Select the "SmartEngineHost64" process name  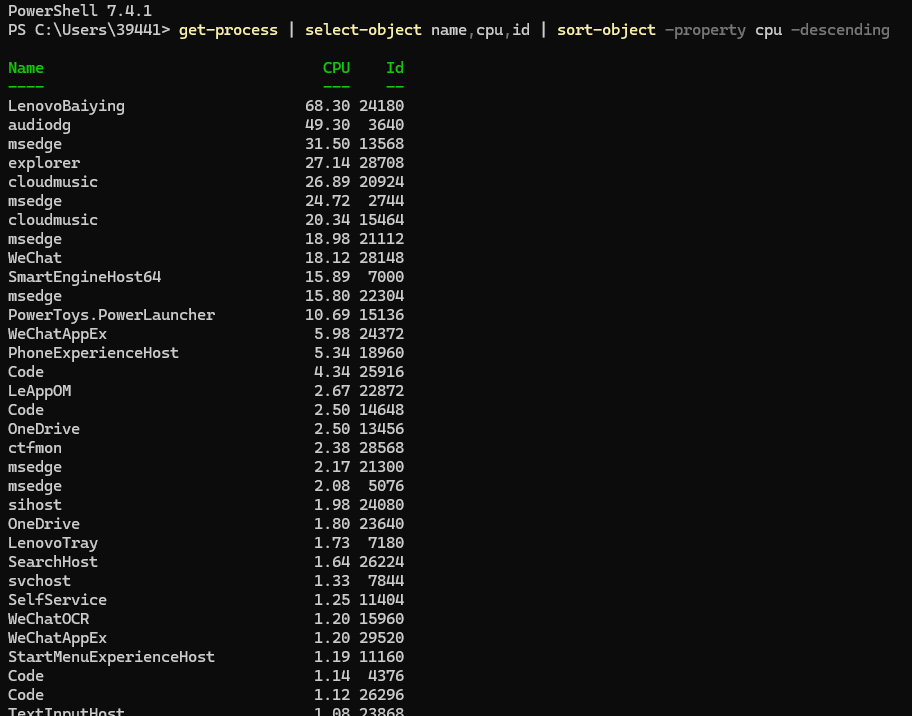84,277
